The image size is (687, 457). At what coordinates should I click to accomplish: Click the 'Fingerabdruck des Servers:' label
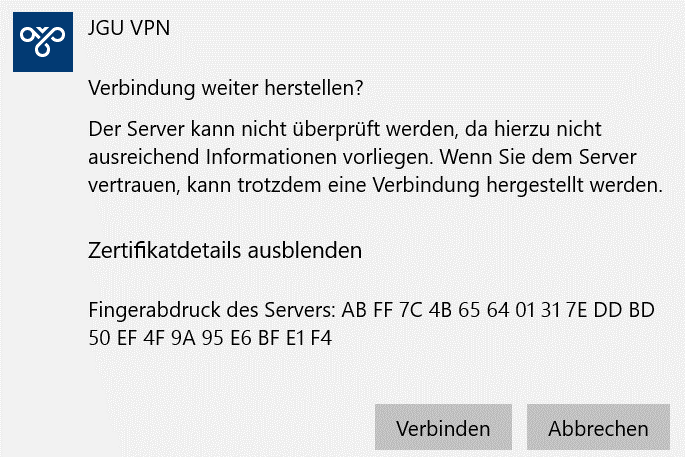[212, 310]
